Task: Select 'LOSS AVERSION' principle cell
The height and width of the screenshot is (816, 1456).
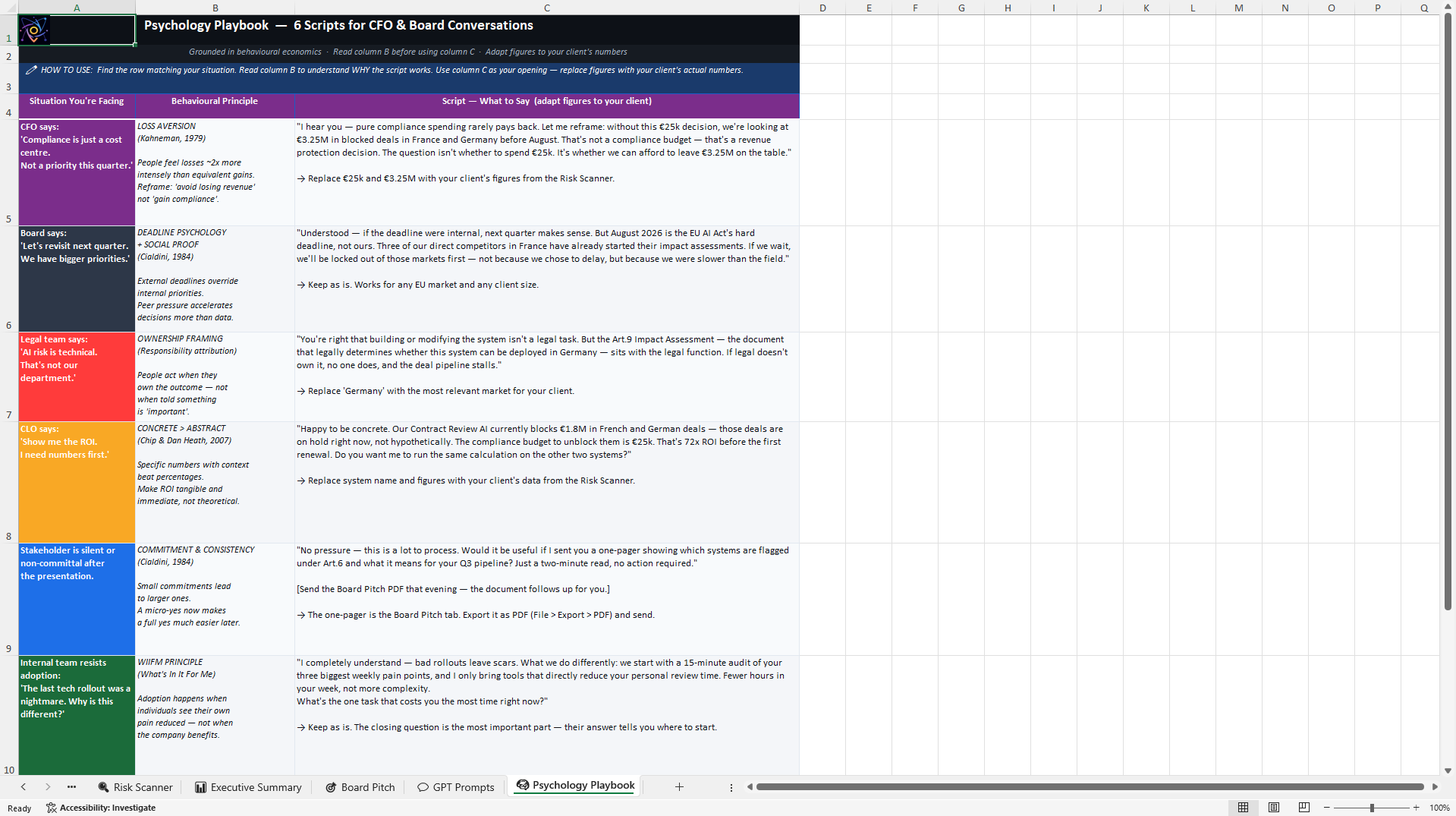Action: click(215, 172)
